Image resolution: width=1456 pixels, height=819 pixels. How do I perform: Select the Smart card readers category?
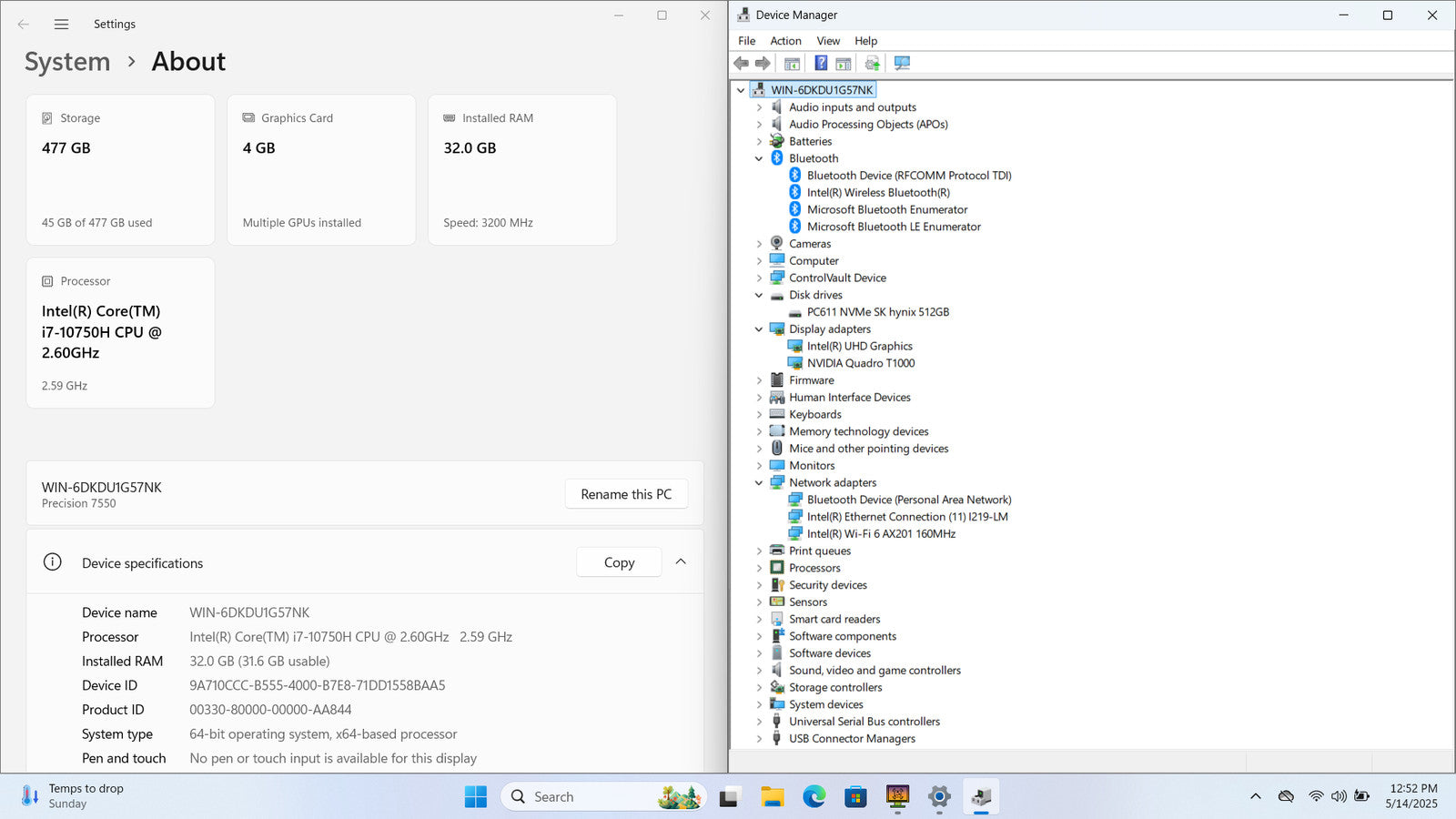pos(834,620)
